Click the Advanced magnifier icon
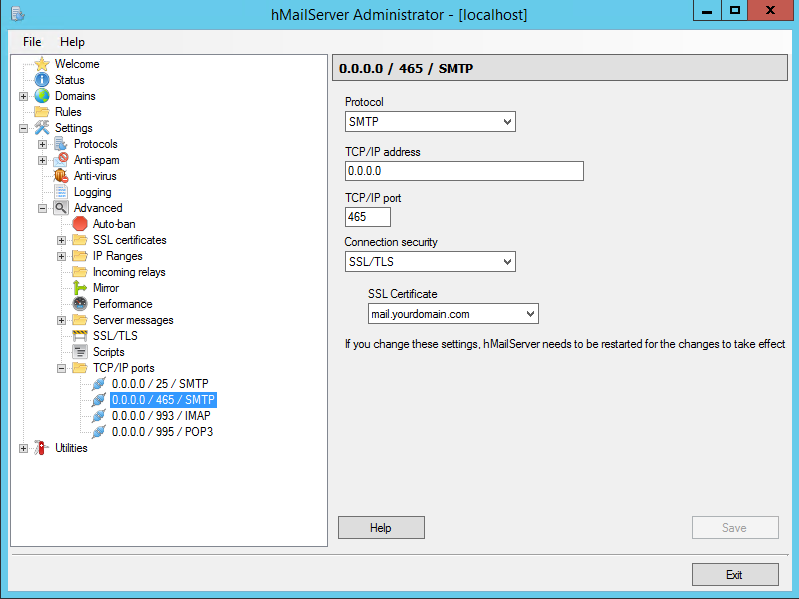Viewport: 799px width, 599px height. coord(61,208)
